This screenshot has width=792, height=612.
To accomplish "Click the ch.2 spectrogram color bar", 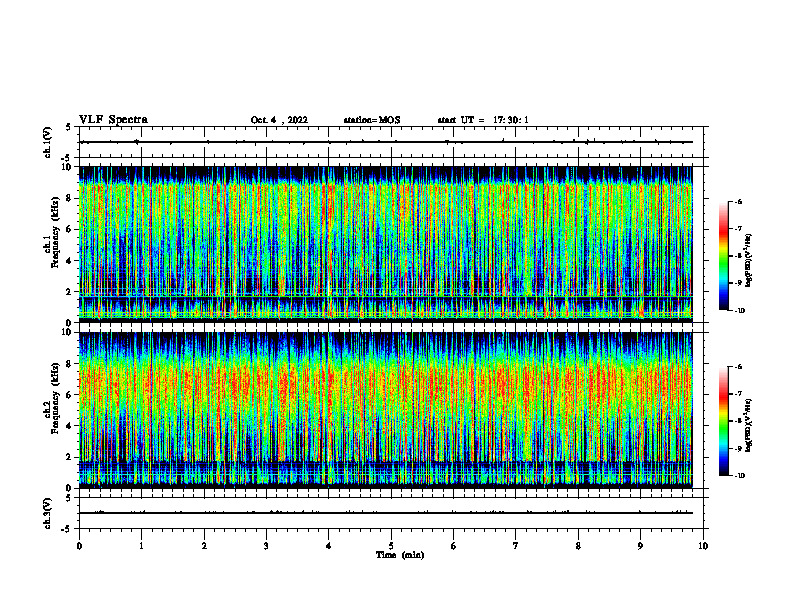I will click(x=723, y=421).
